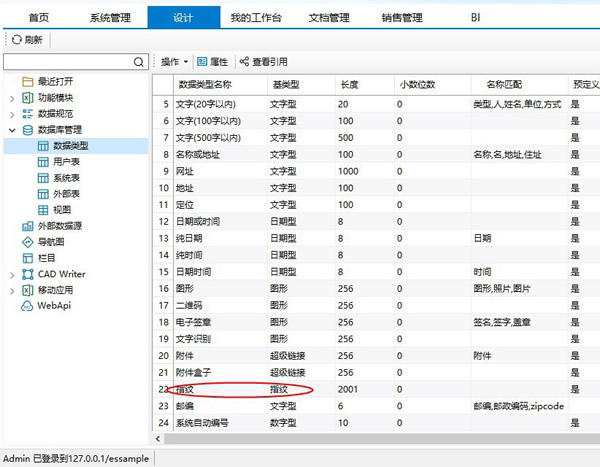Click into the sidebar search field

(67, 62)
